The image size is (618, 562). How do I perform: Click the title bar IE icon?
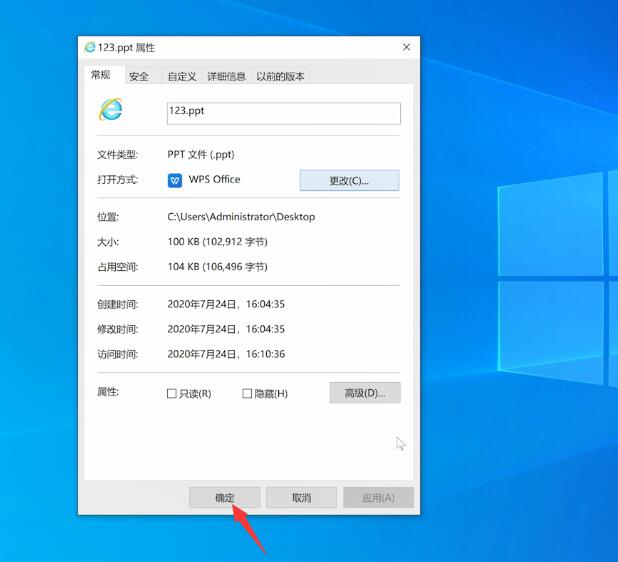pos(90,47)
